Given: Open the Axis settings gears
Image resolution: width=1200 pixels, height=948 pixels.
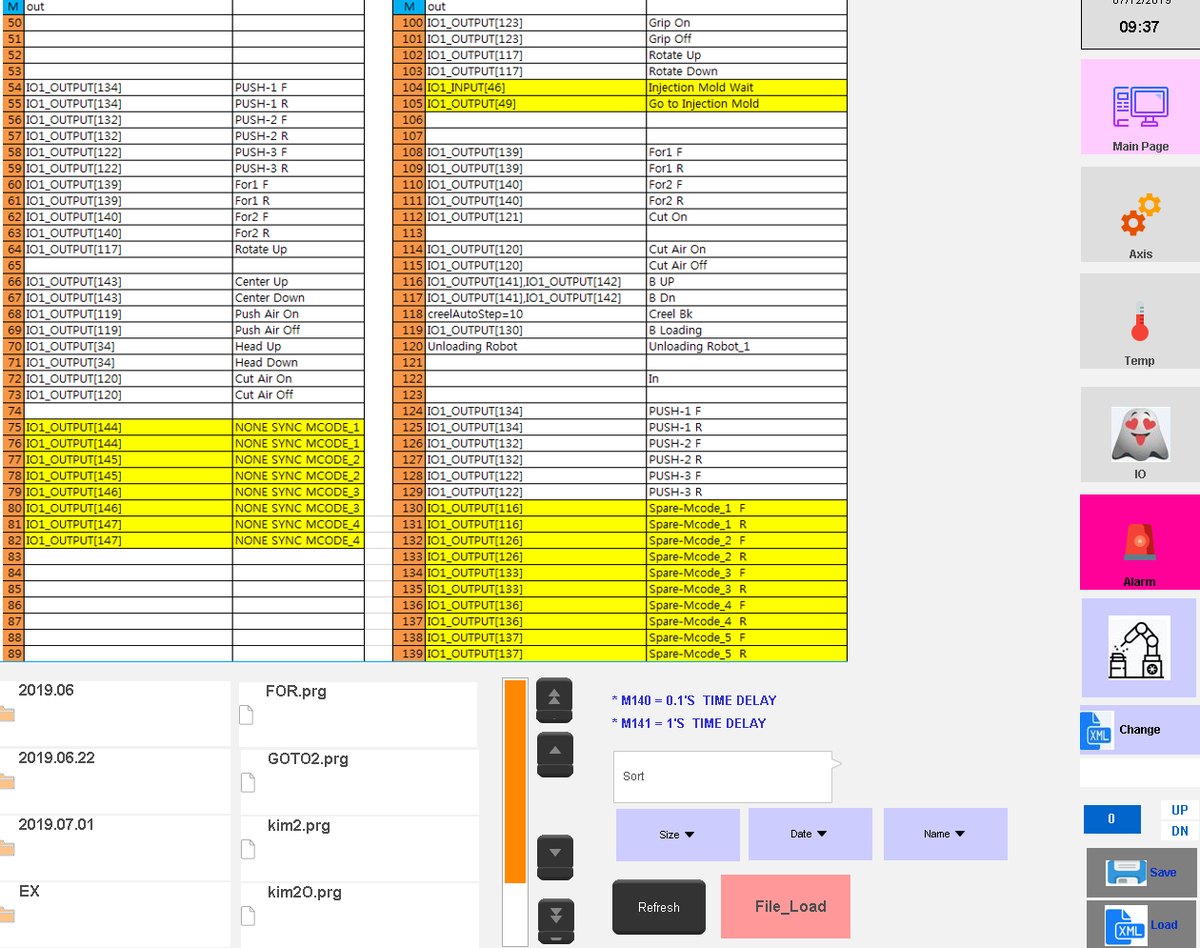Looking at the screenshot, I should pos(1140,214).
